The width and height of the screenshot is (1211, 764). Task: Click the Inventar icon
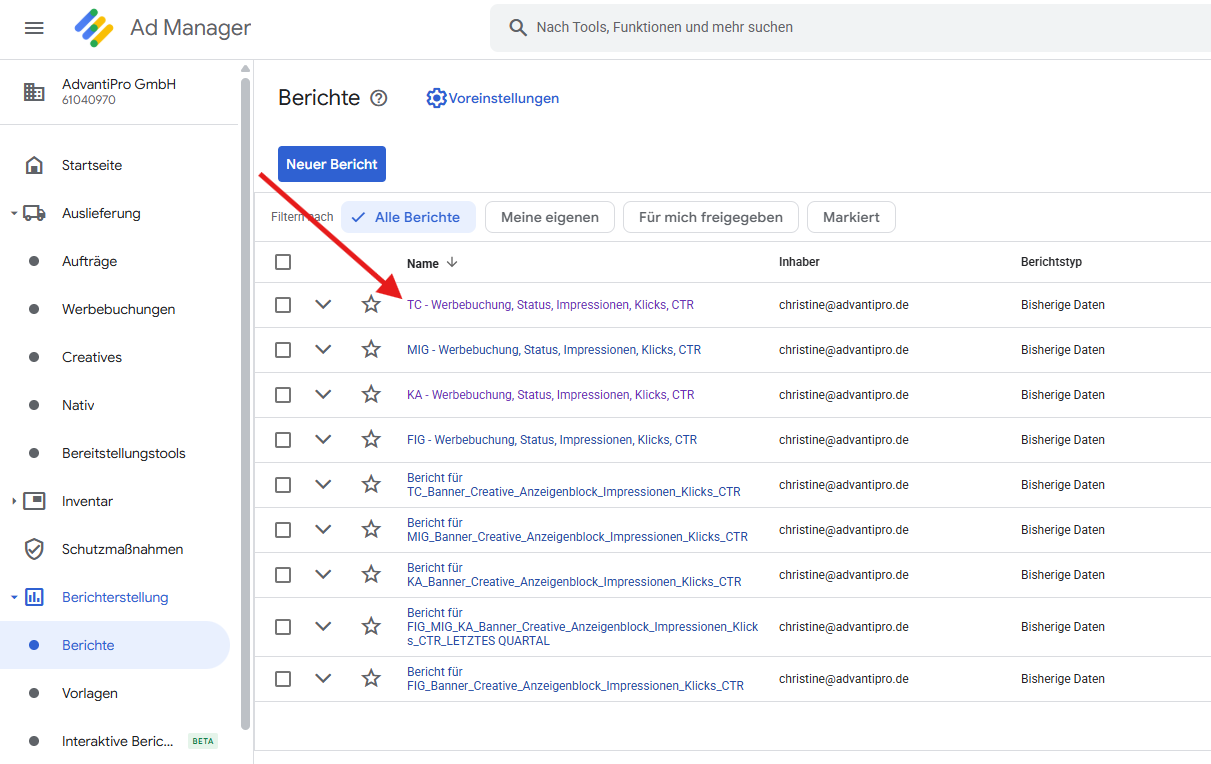(34, 501)
